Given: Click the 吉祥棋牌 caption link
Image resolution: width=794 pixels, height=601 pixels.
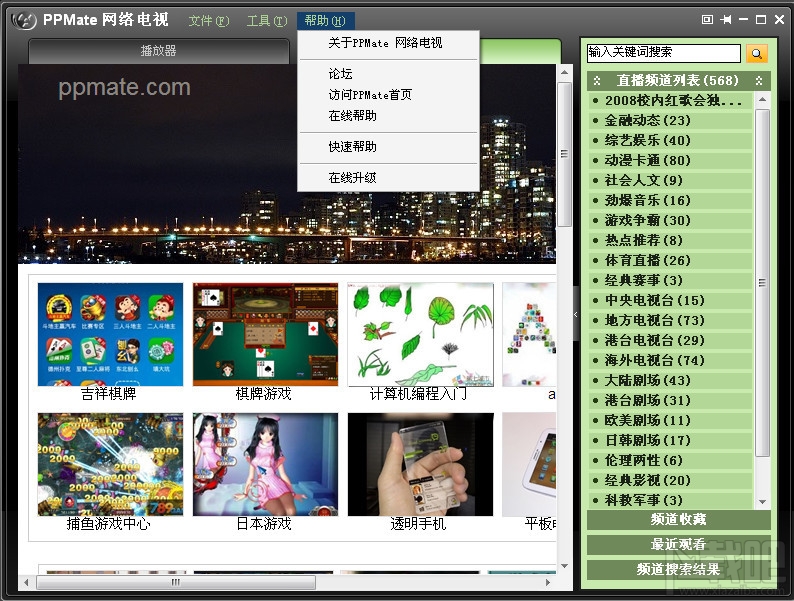Looking at the screenshot, I should (108, 394).
